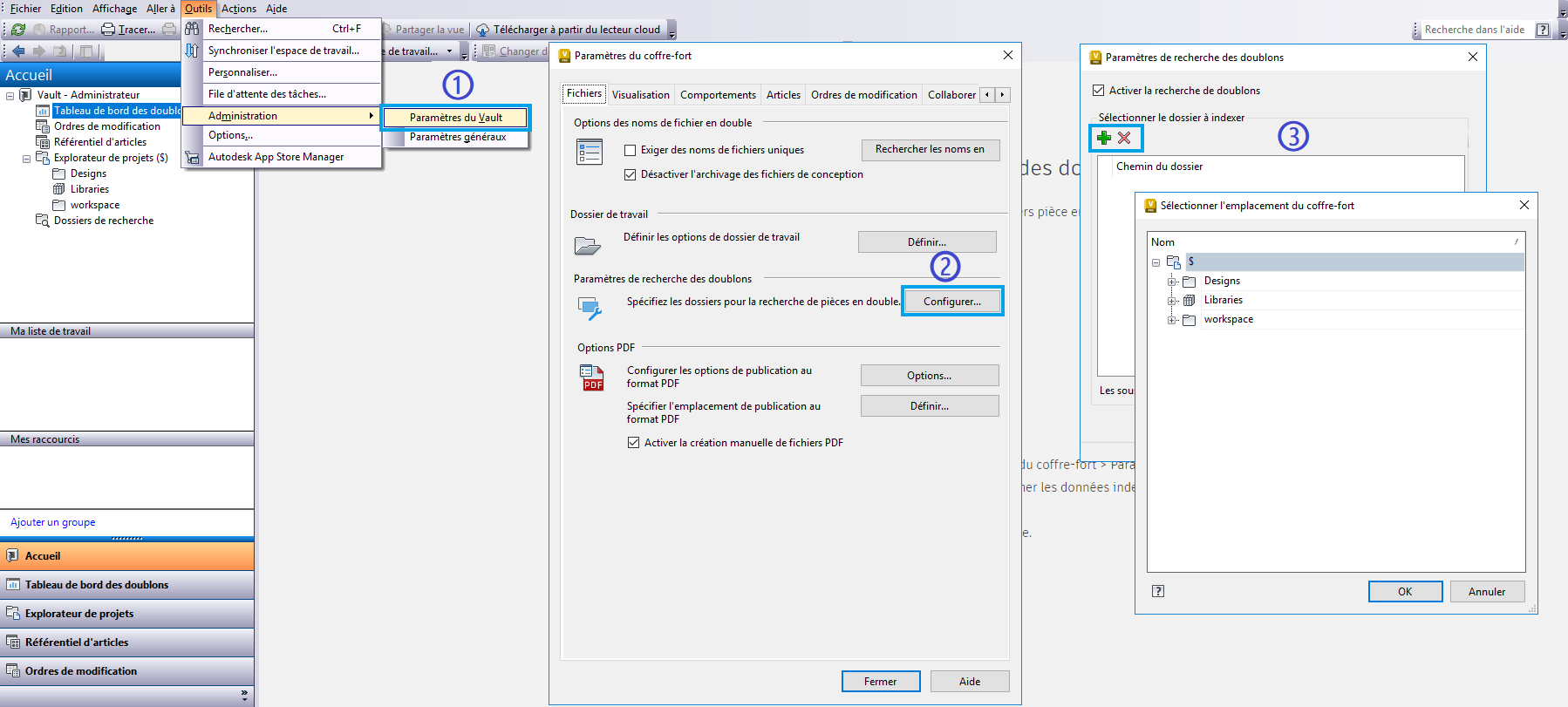
Task: Click the Recherche dans l'aide input field
Action: [x=1476, y=30]
